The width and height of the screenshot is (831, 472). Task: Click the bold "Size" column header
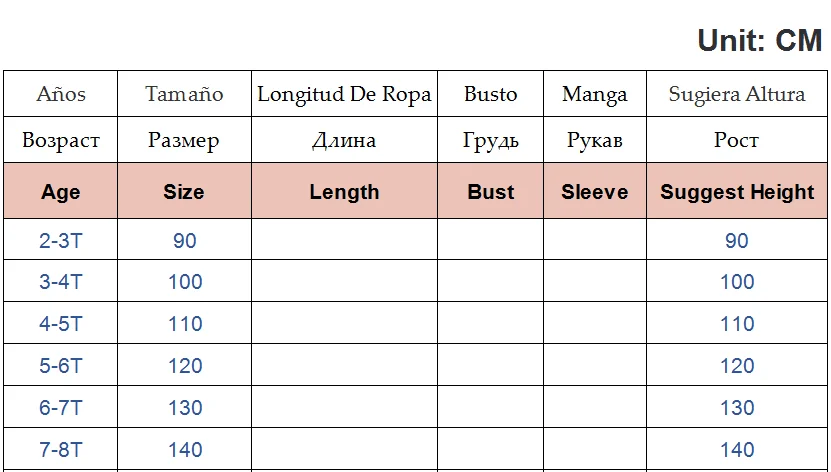coord(184,192)
